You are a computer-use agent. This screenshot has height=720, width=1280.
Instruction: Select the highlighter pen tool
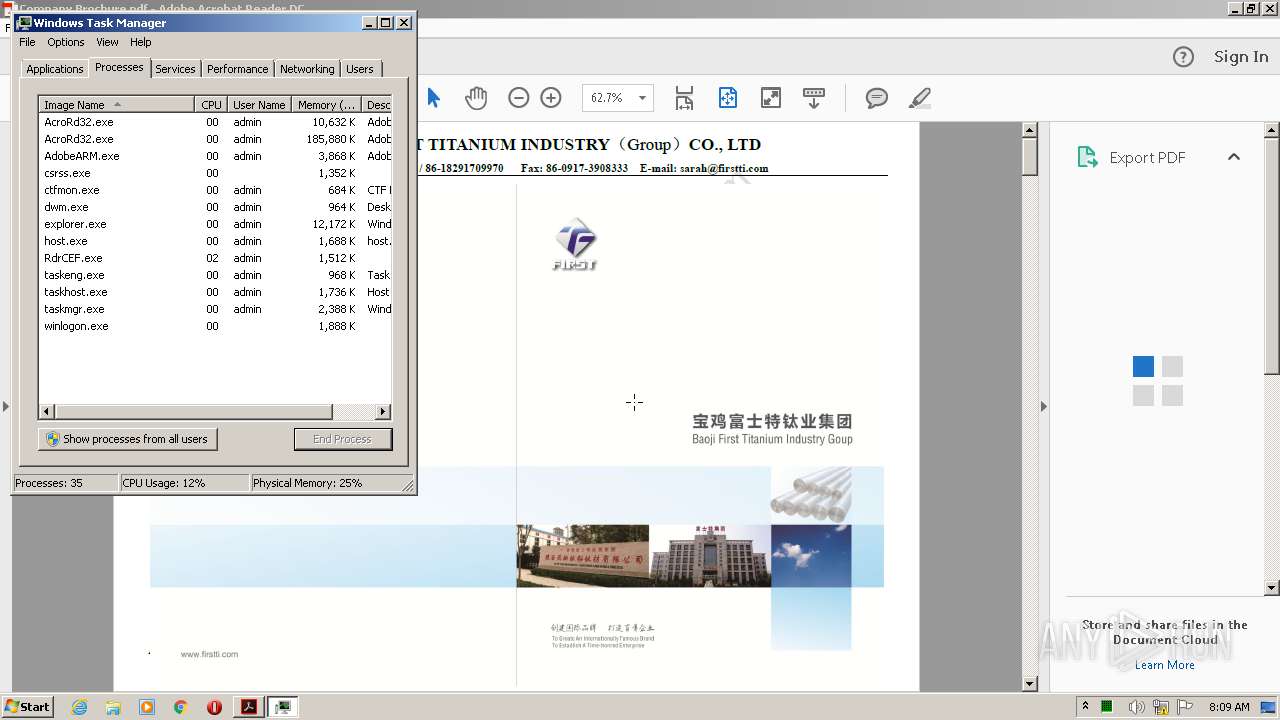click(920, 97)
